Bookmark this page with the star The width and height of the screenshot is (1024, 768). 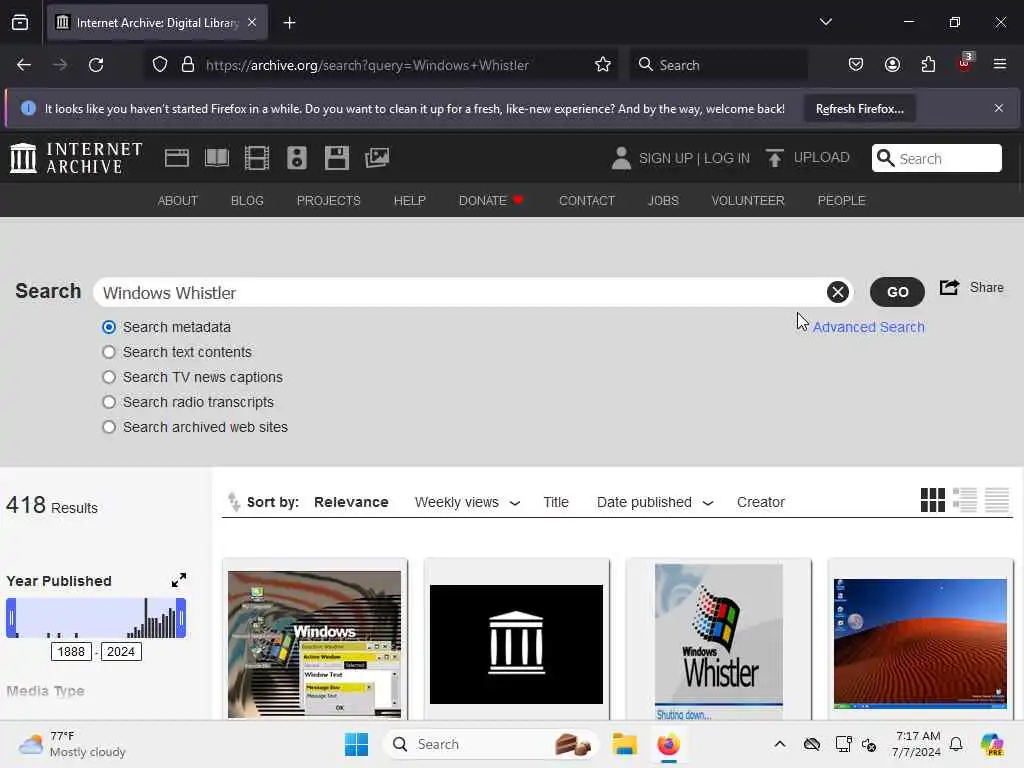pos(603,65)
